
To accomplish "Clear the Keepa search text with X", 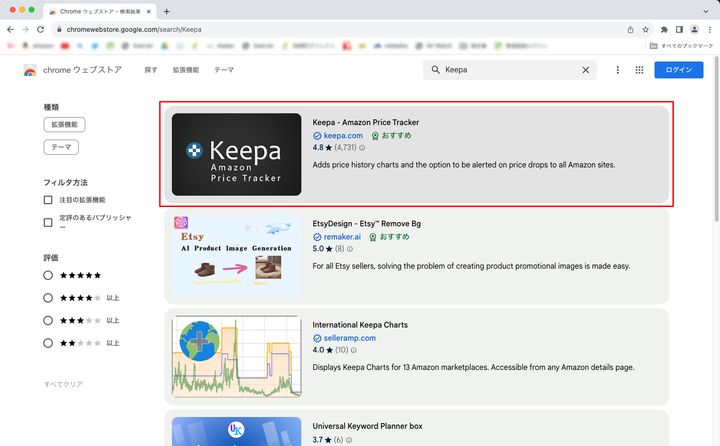I will (x=586, y=70).
